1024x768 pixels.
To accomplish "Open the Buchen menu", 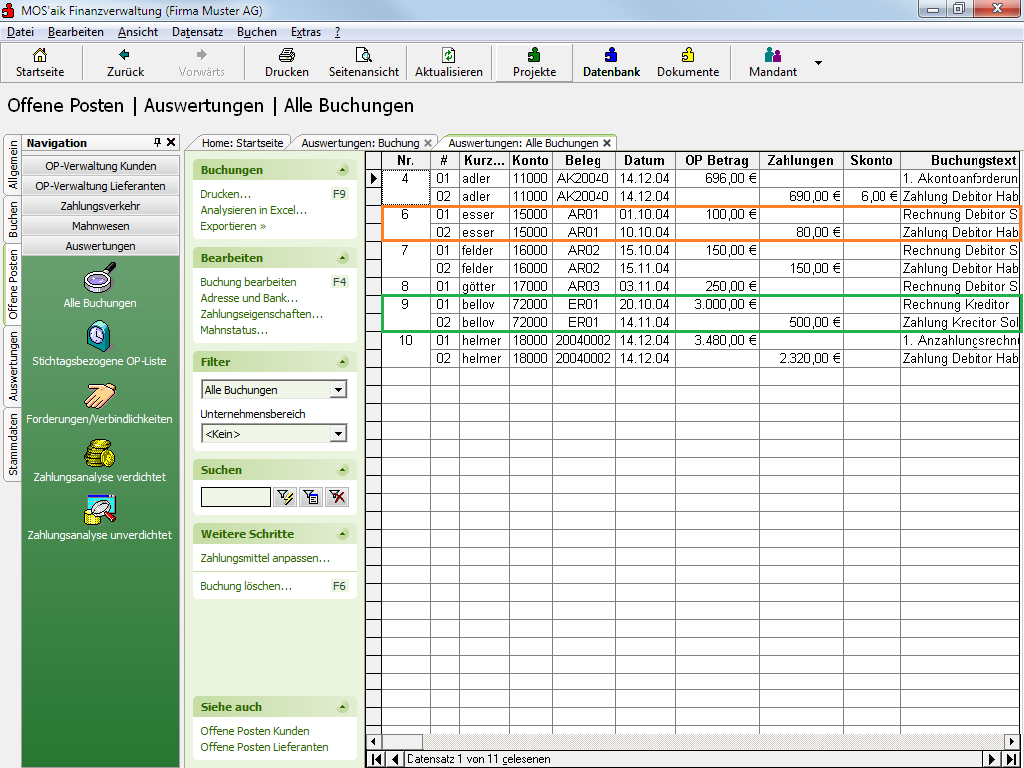I will tap(257, 32).
